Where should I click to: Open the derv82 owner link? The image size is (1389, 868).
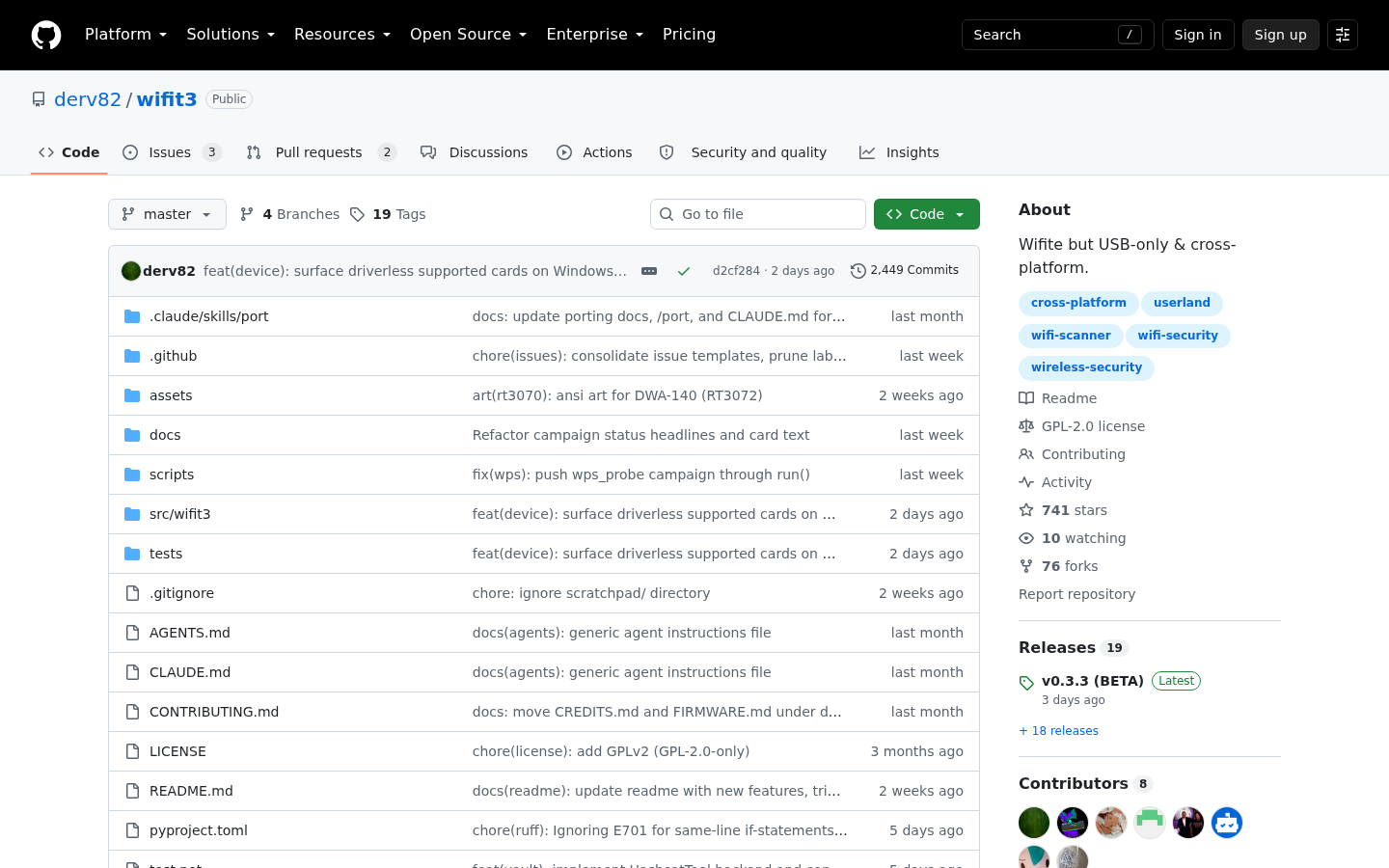click(x=88, y=99)
